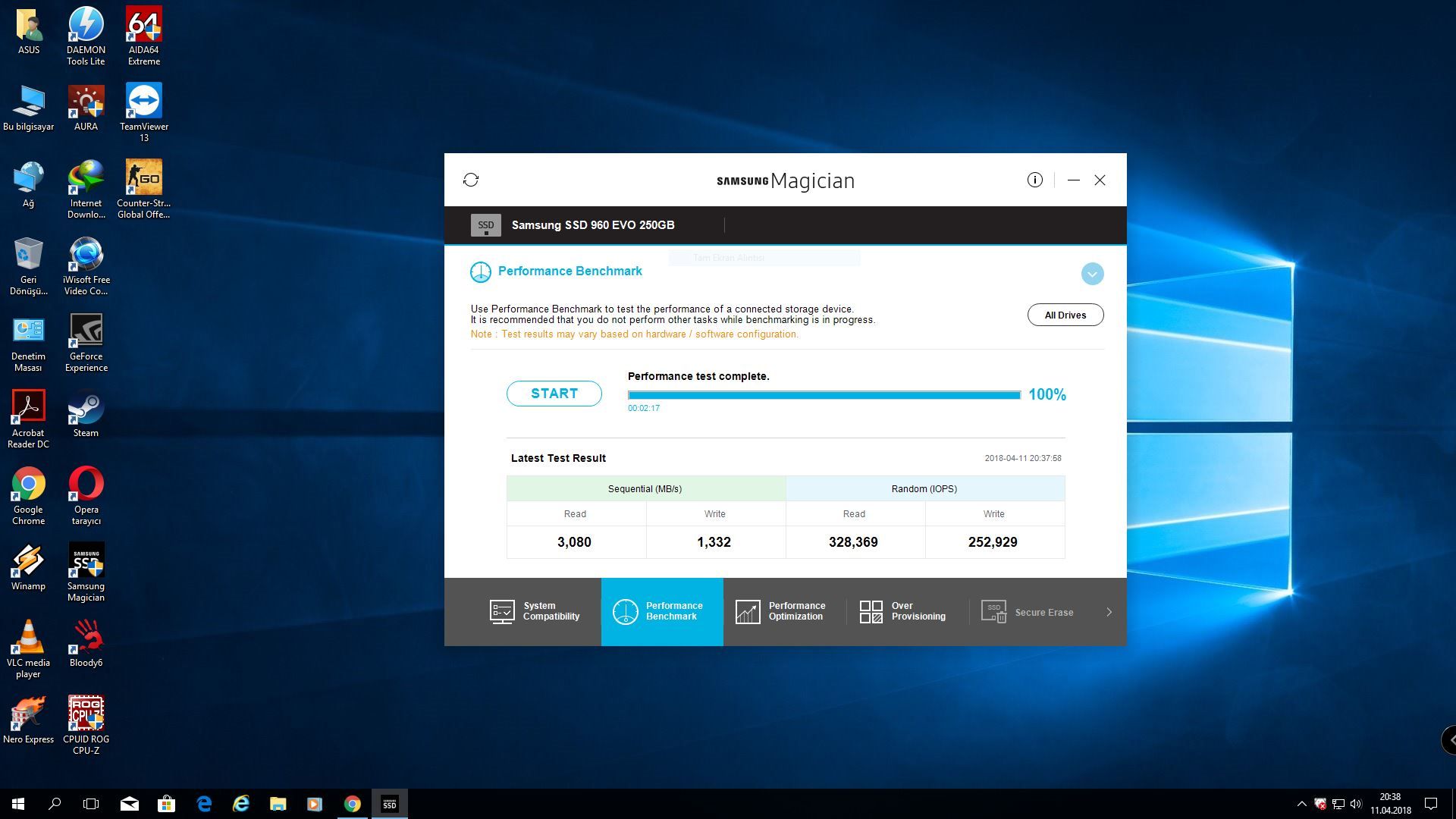The image size is (1456, 819).
Task: Show hidden system tray icons
Action: (1301, 804)
